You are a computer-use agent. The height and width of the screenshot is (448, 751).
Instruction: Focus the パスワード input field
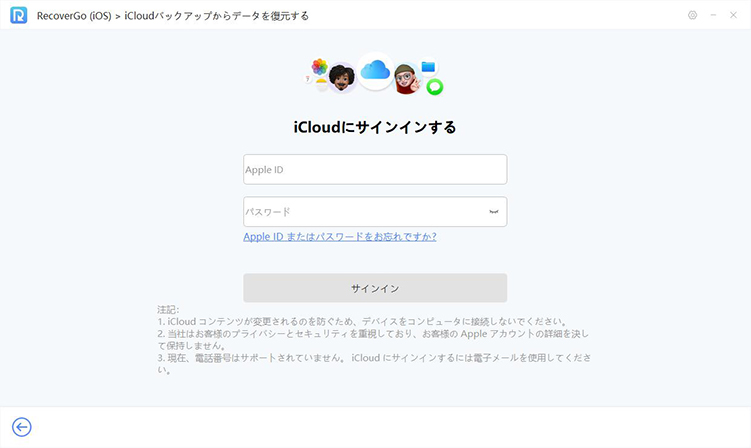coord(375,212)
